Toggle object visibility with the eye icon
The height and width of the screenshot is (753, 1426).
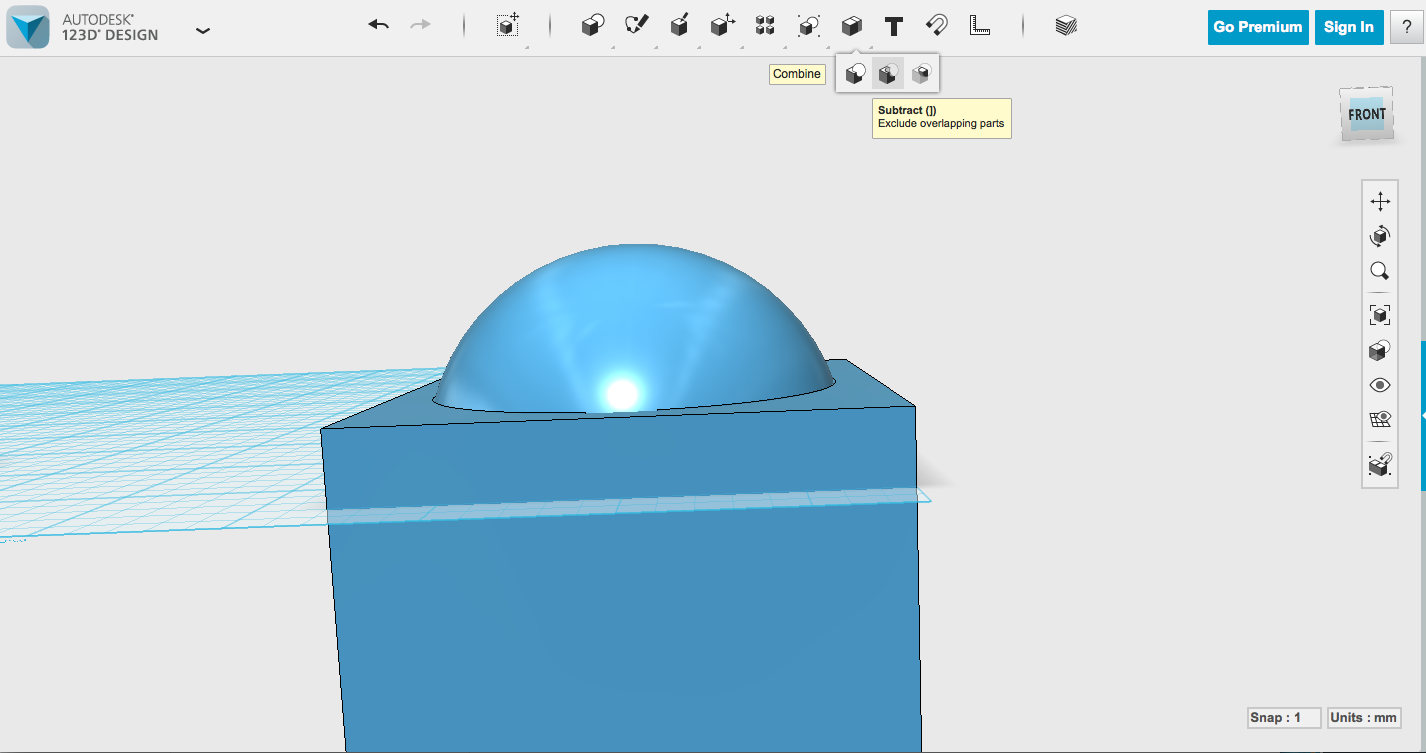pyautogui.click(x=1380, y=384)
